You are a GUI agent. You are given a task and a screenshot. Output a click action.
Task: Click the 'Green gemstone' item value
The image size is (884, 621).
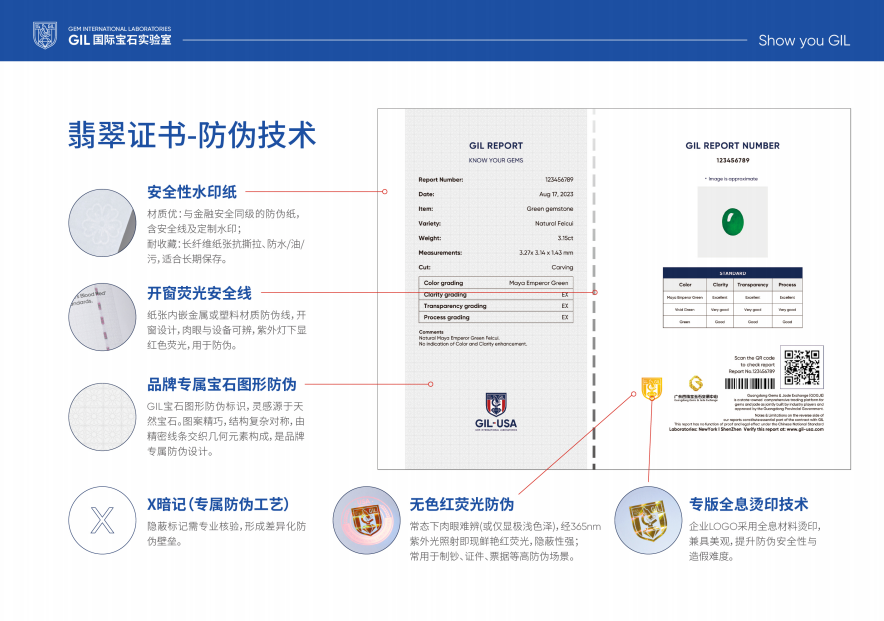pos(550,209)
